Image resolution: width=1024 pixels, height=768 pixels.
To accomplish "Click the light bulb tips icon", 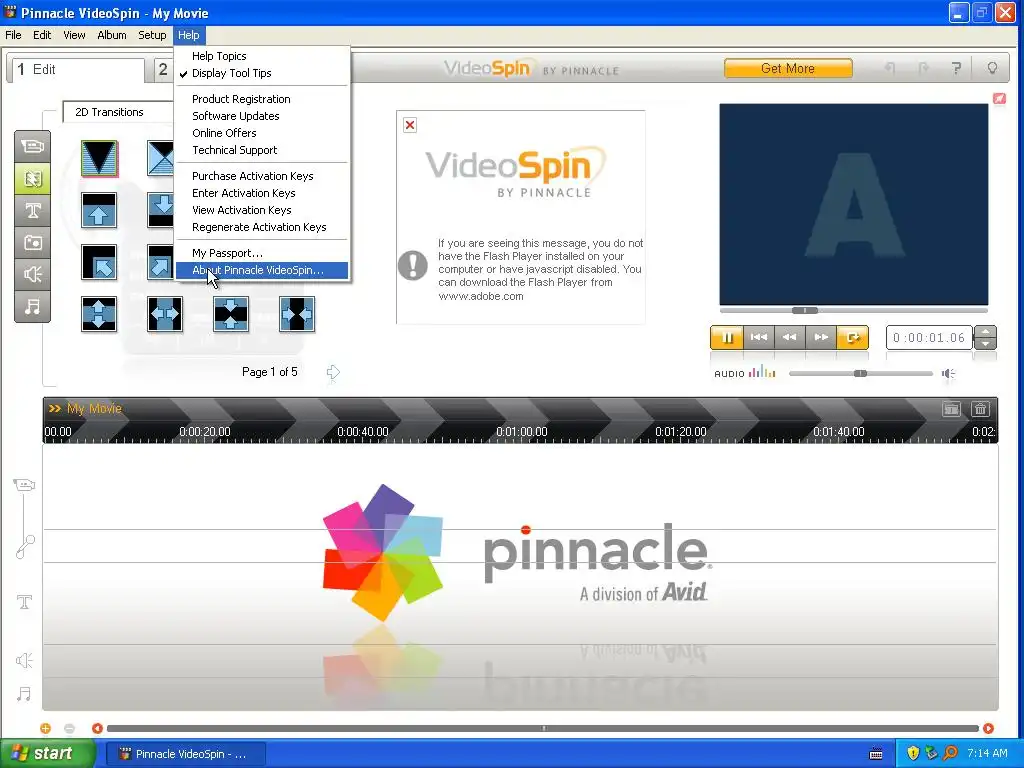I will [x=992, y=68].
